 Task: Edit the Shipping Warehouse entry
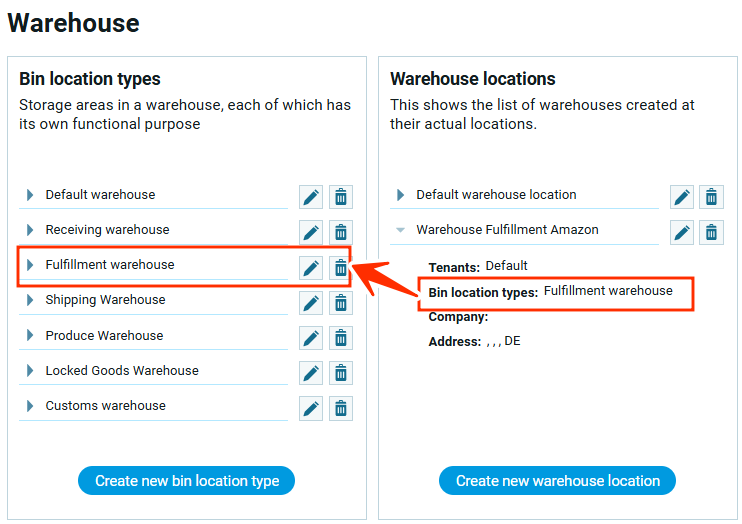311,303
